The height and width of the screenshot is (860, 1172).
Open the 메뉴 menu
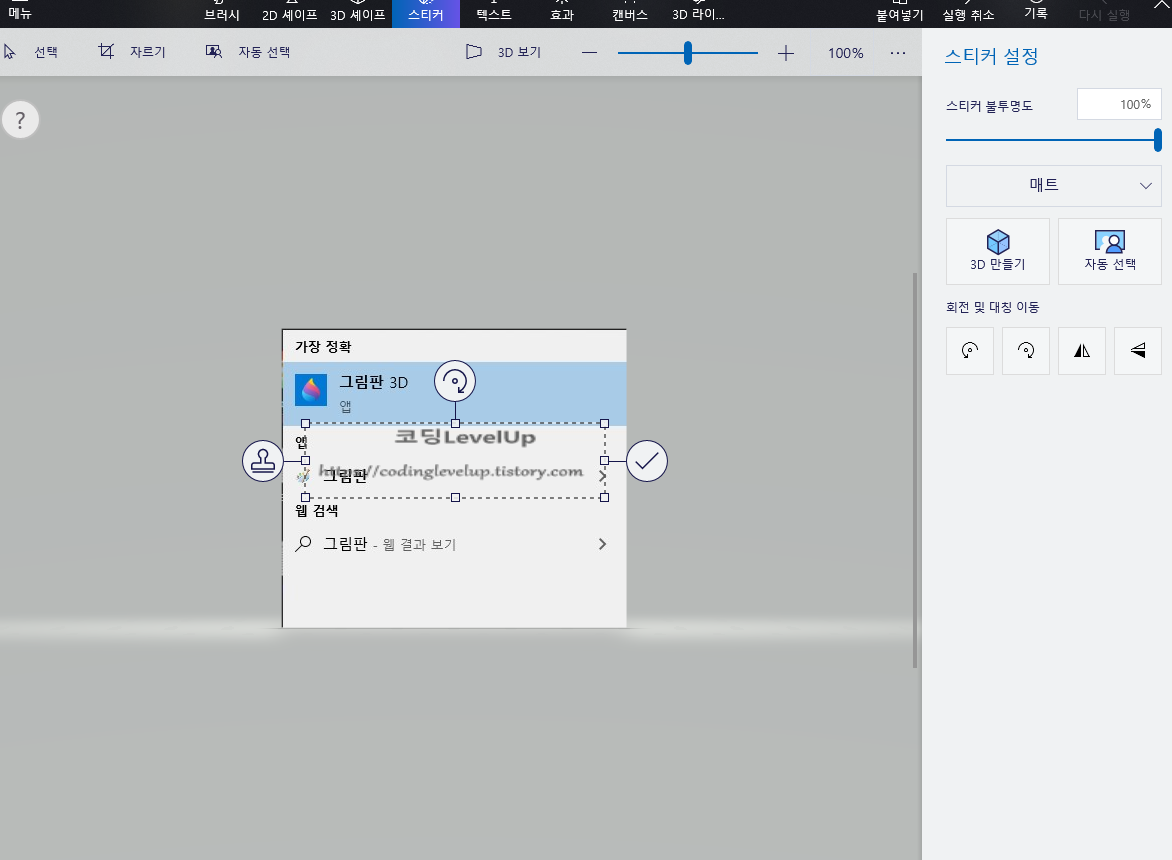point(20,12)
